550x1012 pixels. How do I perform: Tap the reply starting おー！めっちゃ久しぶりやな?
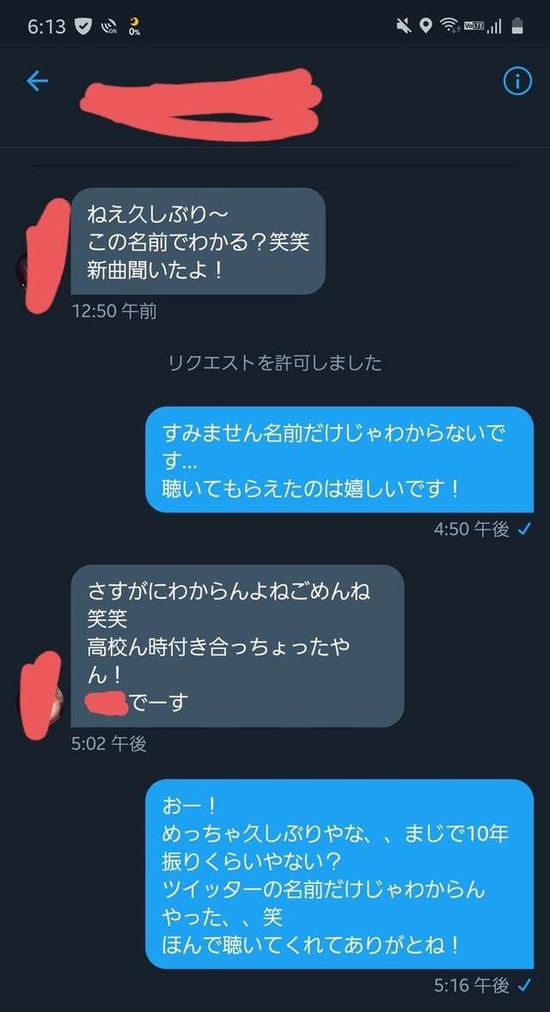point(340,874)
